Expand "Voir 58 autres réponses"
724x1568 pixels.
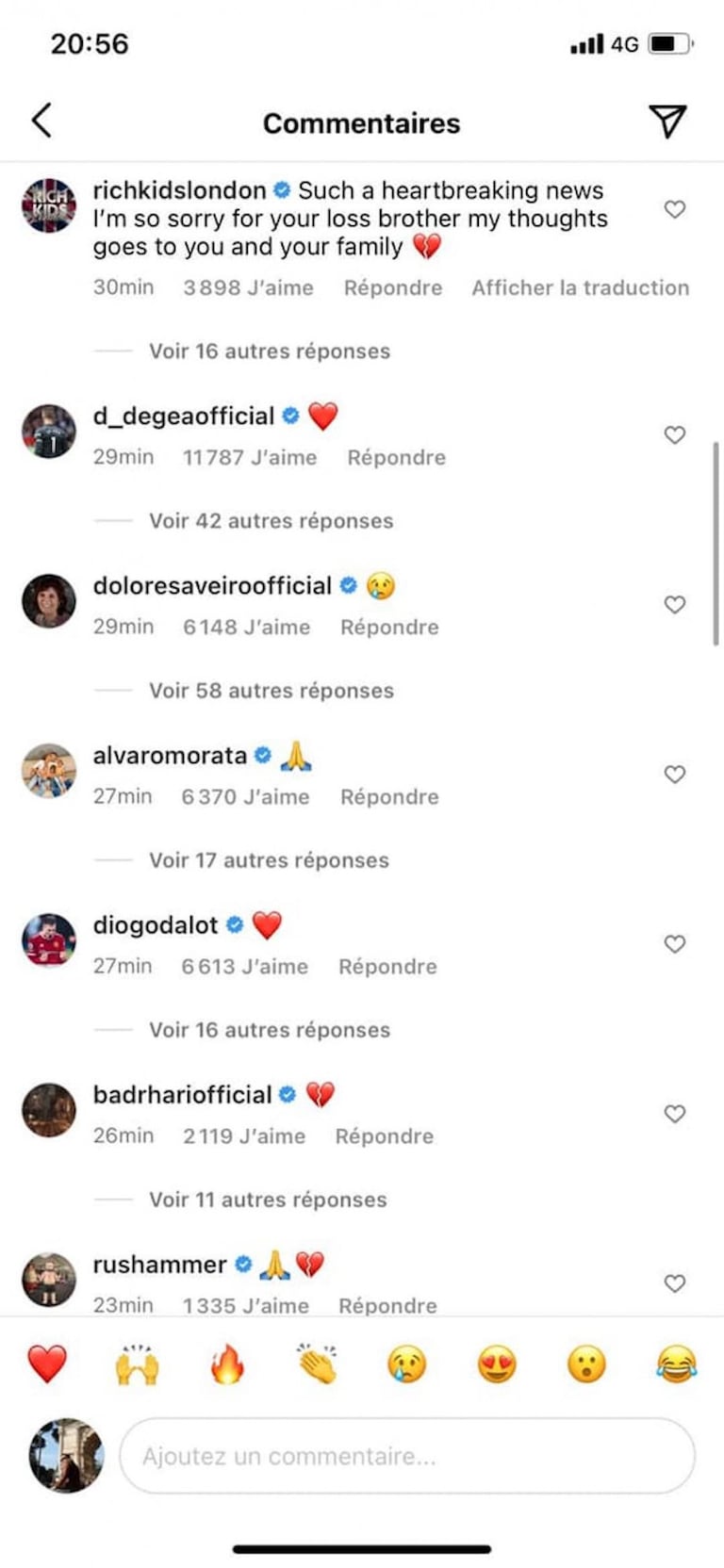pos(271,691)
